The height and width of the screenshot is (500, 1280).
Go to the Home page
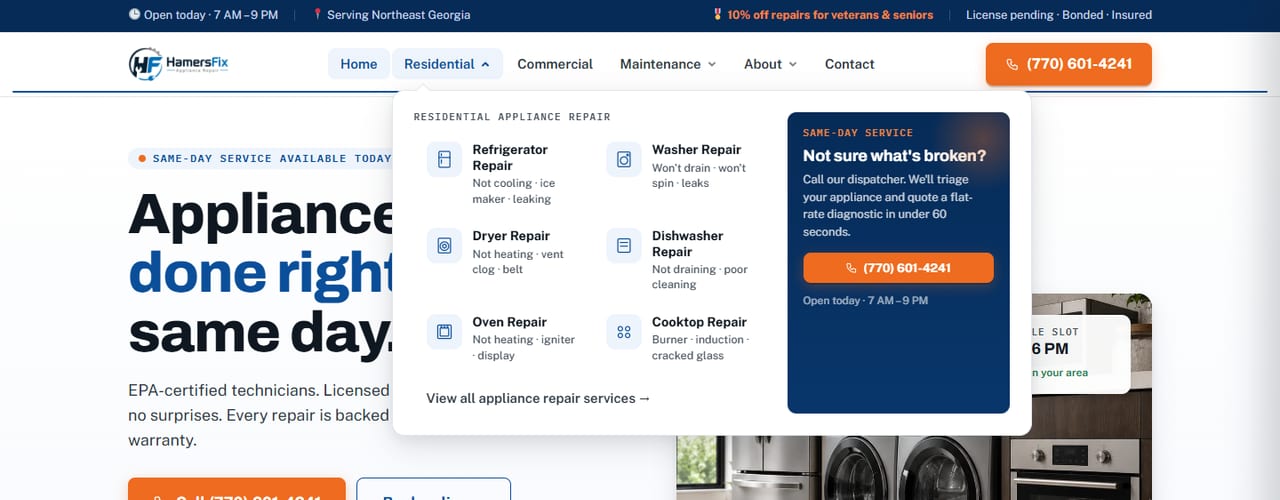pyautogui.click(x=359, y=64)
